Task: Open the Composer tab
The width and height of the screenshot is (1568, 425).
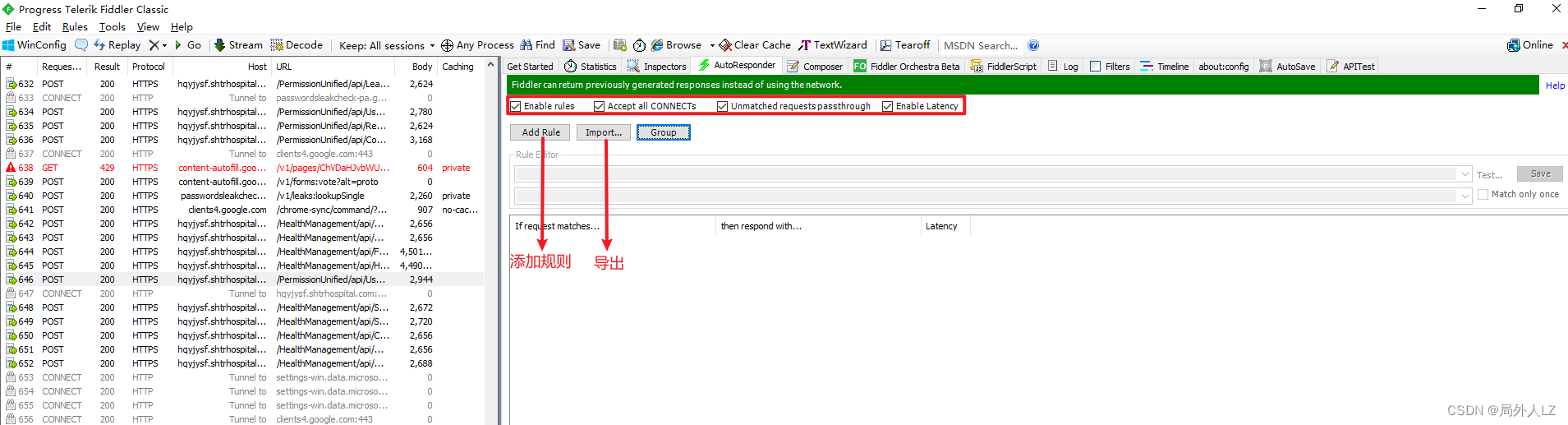Action: click(x=815, y=67)
